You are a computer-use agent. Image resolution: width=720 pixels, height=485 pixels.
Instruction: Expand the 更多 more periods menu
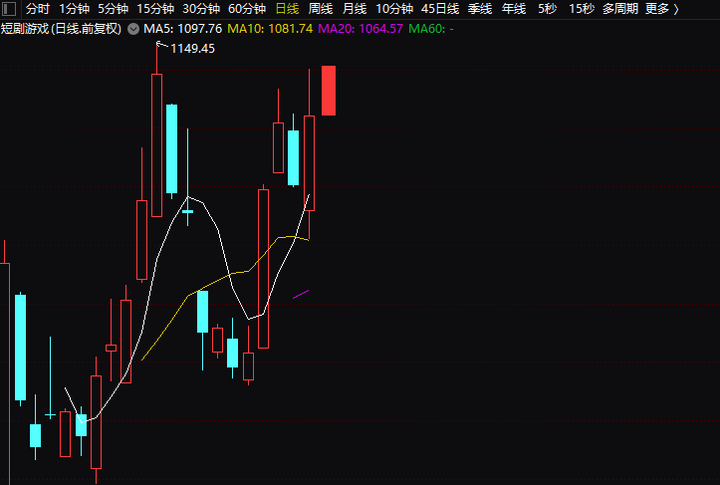662,8
